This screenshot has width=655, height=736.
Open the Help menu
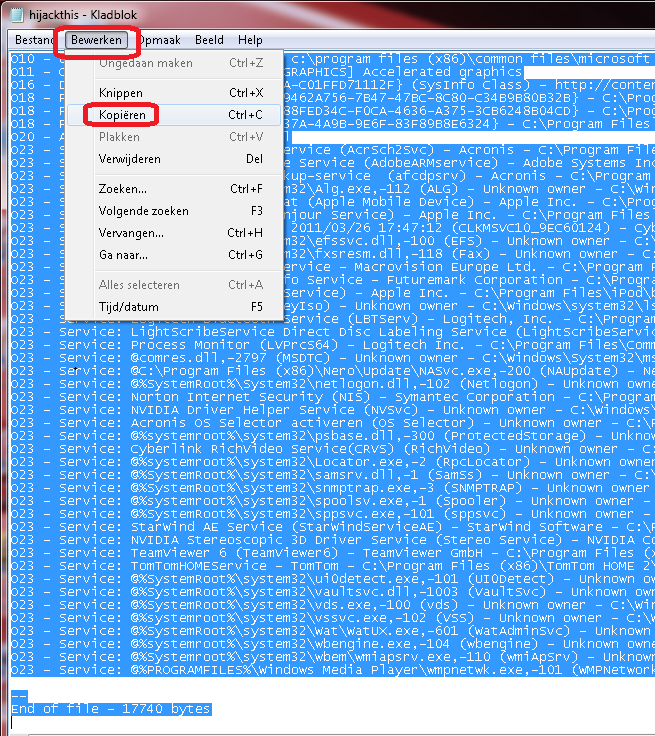click(250, 40)
